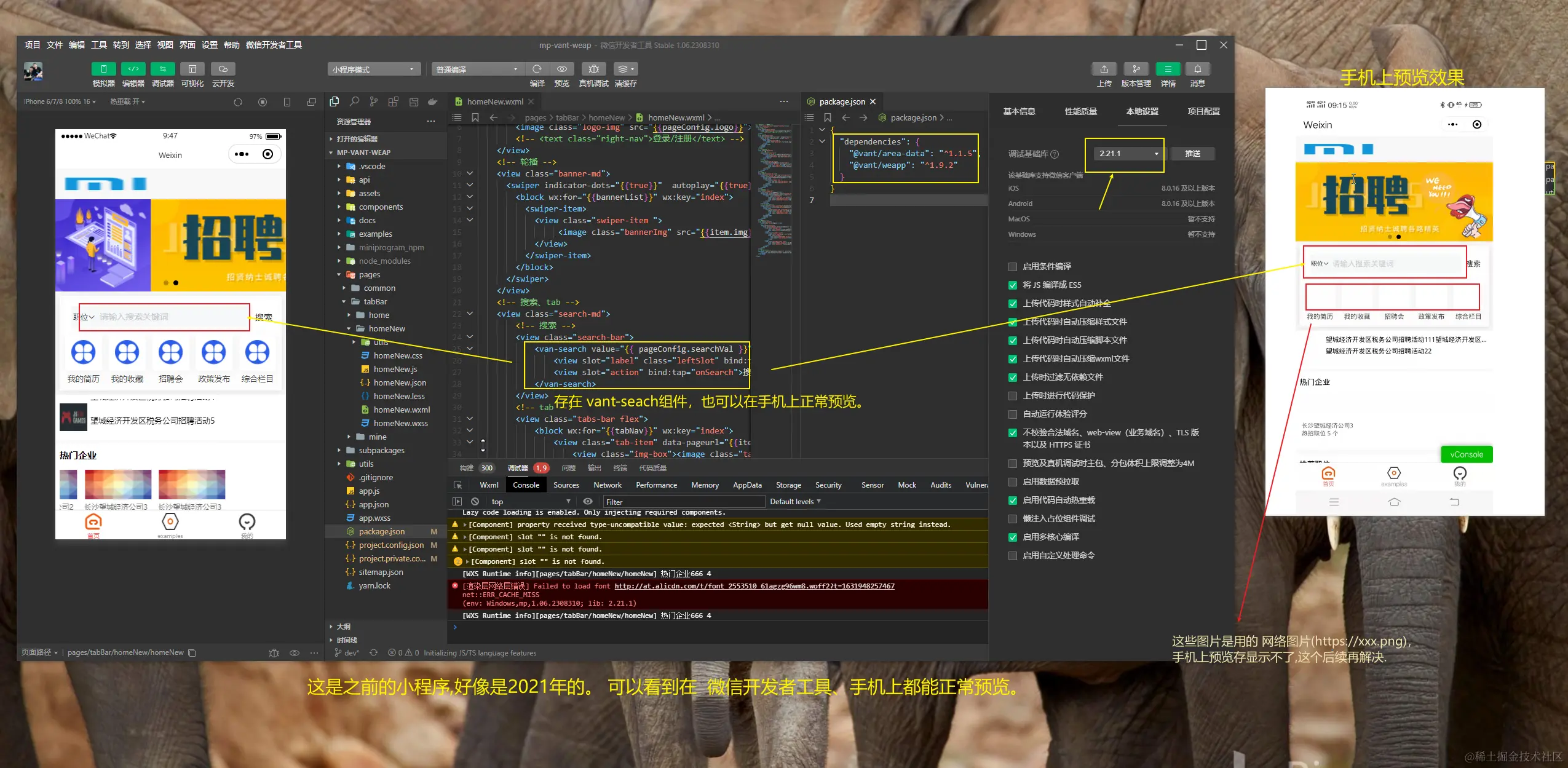
Task: Open the 小程序模式 mode dropdown
Action: [x=373, y=69]
